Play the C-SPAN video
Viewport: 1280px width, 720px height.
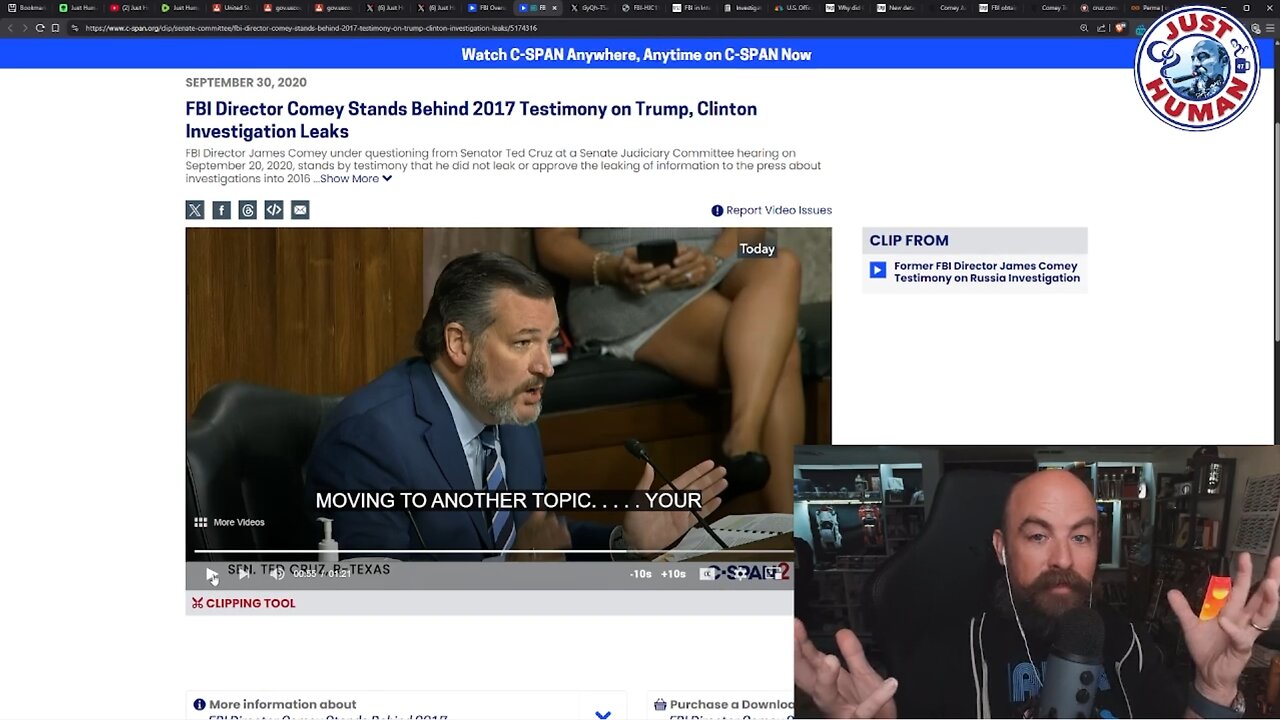click(x=211, y=573)
